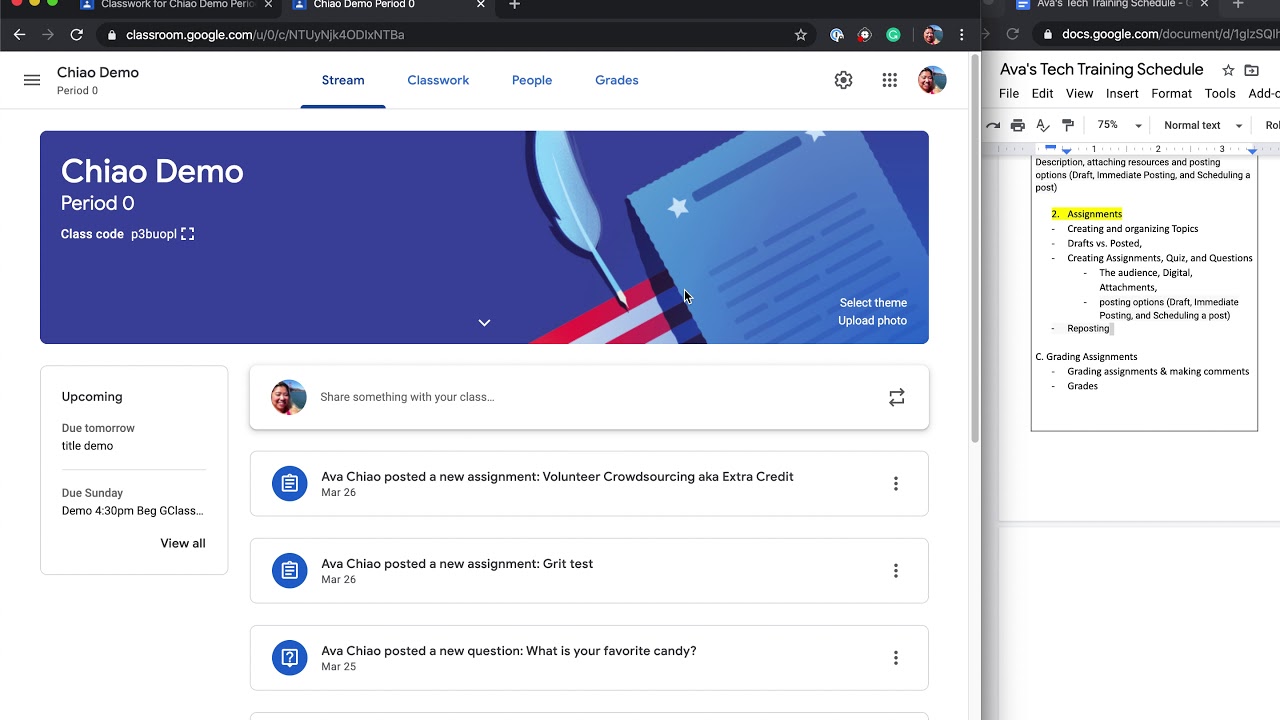Open the Format menu in Google Docs
Screen dimensions: 1280x720
click(1171, 93)
